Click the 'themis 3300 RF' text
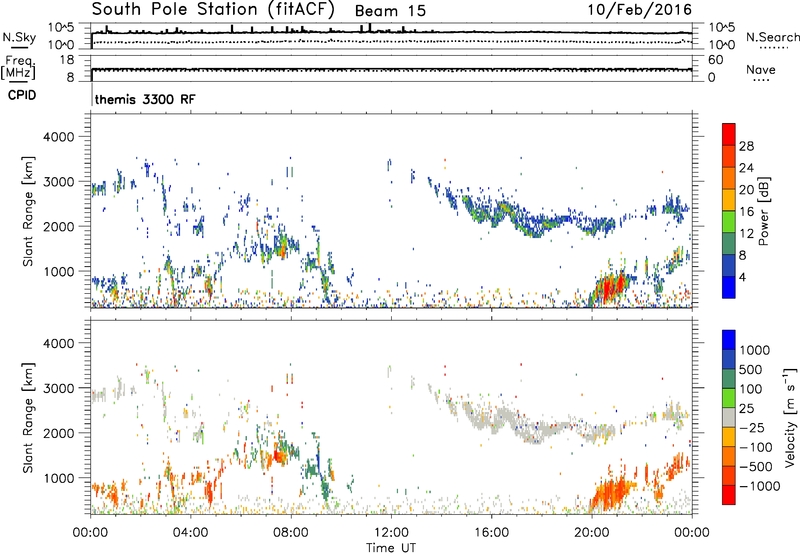The image size is (800, 554). (145, 99)
